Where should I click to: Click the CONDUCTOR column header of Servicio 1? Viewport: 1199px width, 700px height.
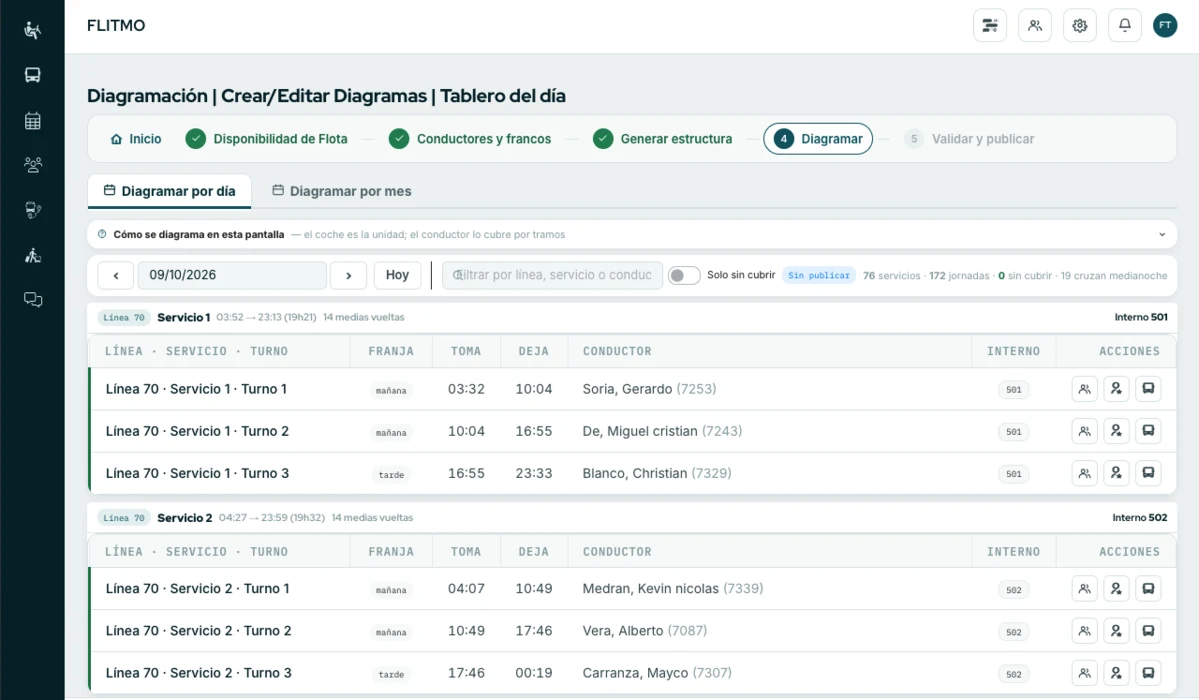[617, 351]
